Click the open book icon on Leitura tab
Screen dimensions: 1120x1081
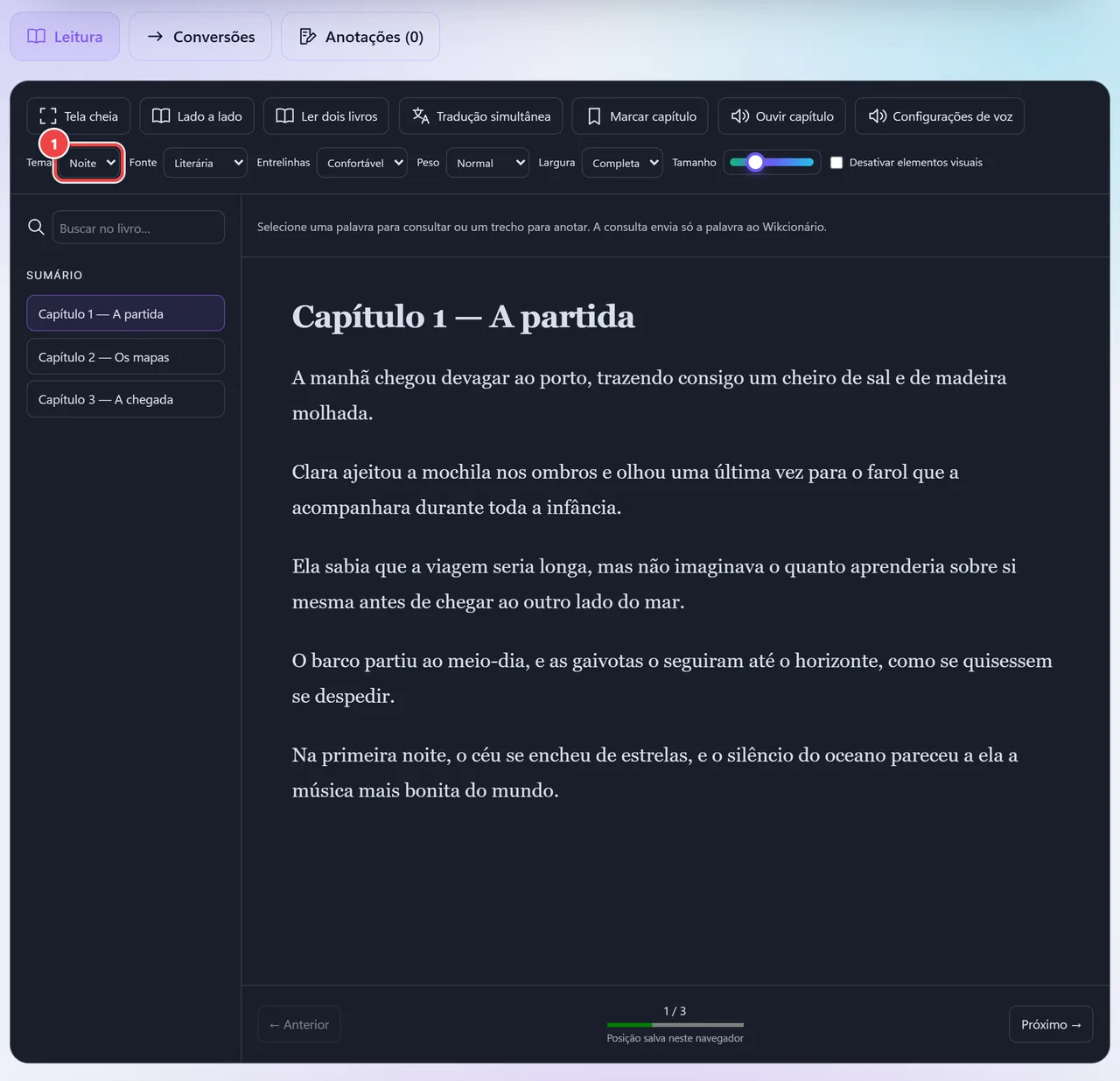pos(36,36)
